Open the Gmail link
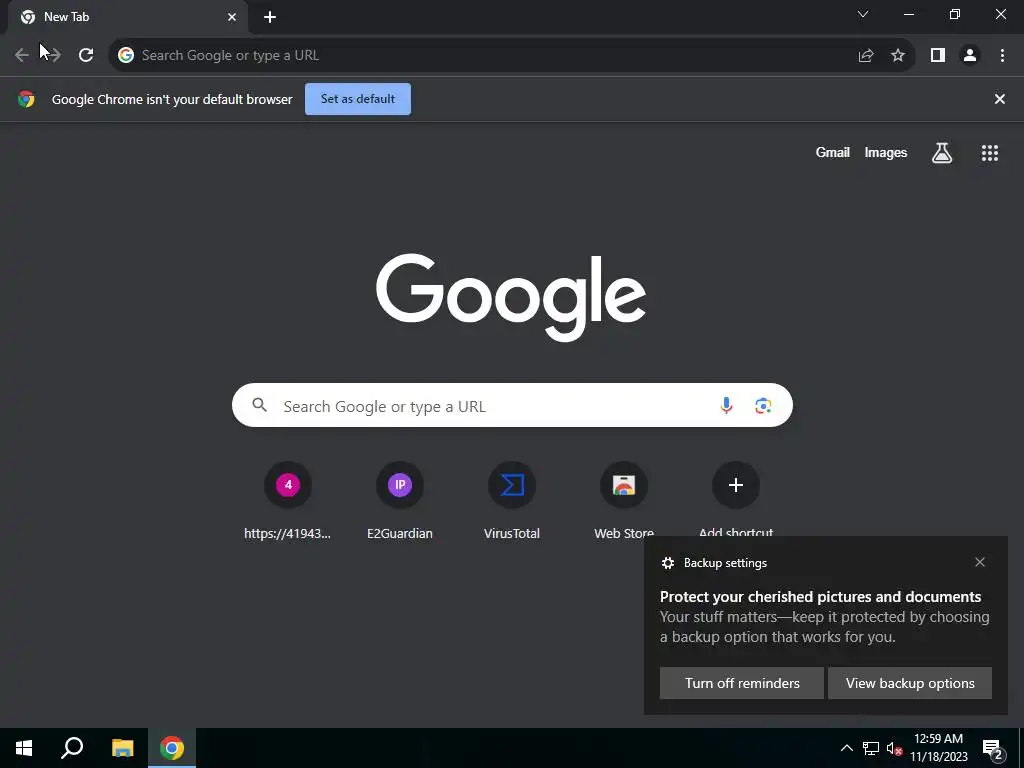 pos(833,153)
